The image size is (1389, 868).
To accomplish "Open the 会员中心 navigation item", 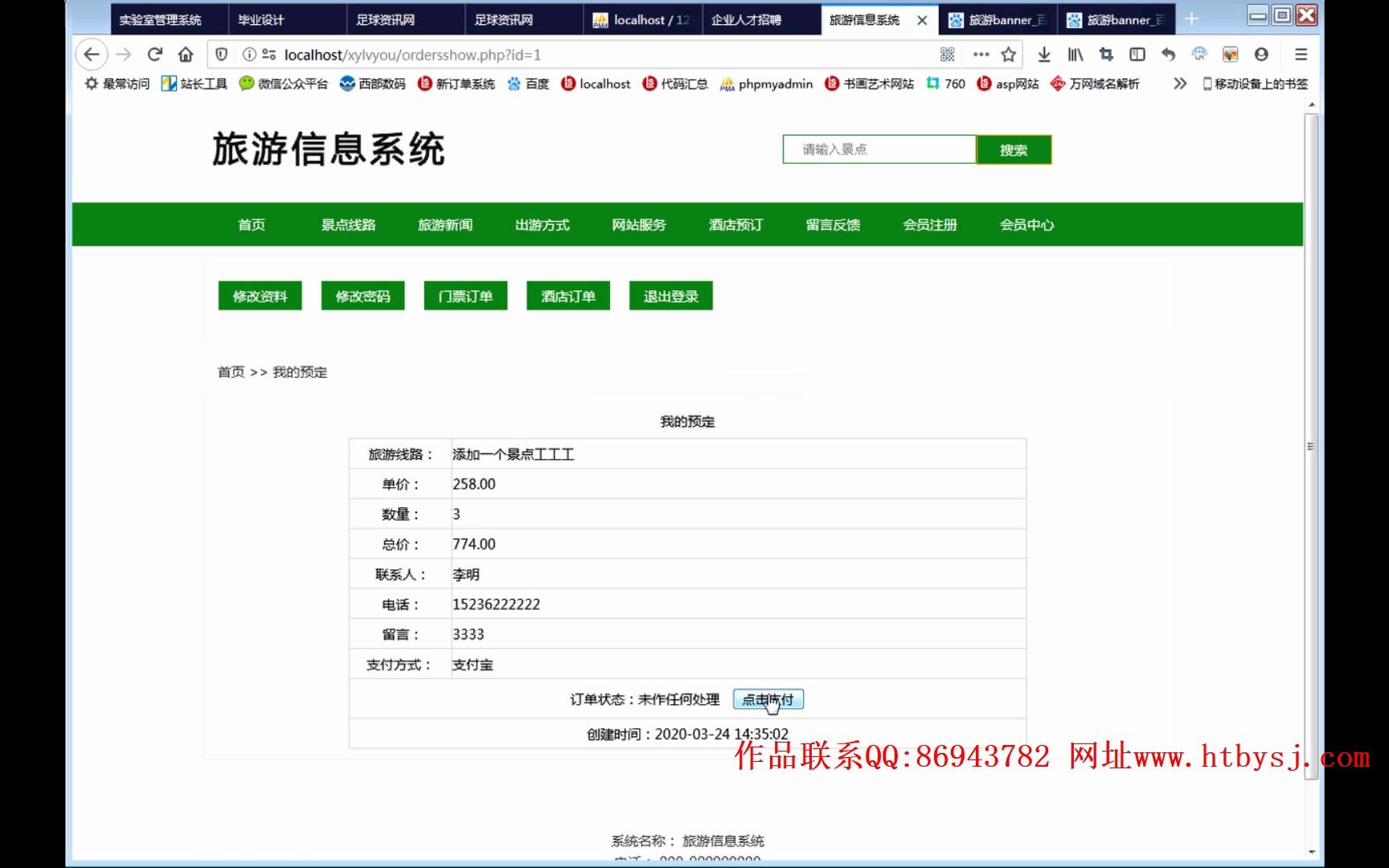I will point(1027,225).
